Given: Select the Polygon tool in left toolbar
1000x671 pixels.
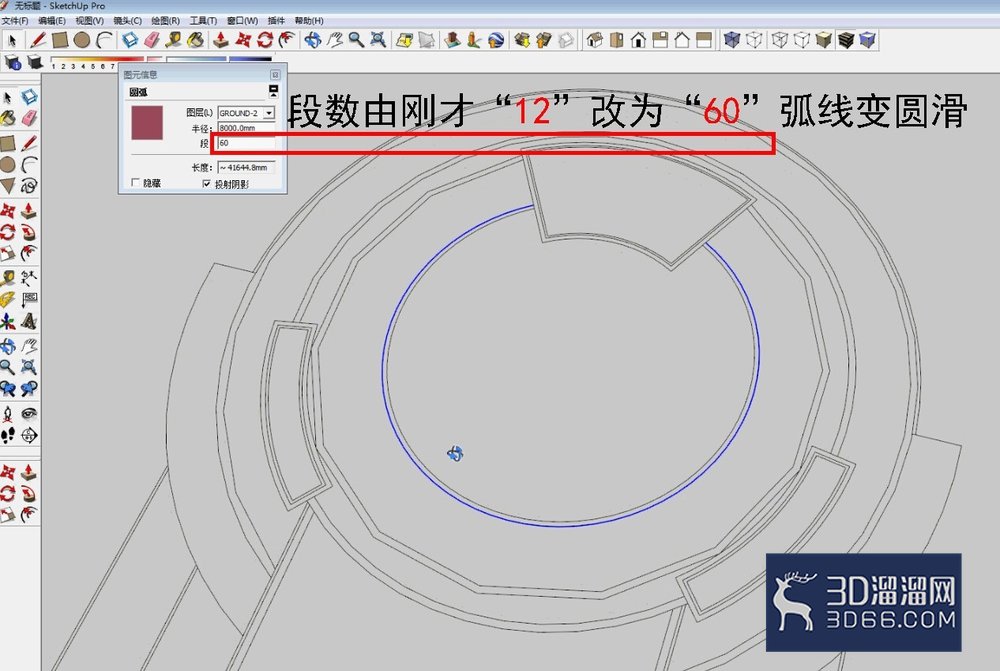Looking at the screenshot, I should coord(8,186).
